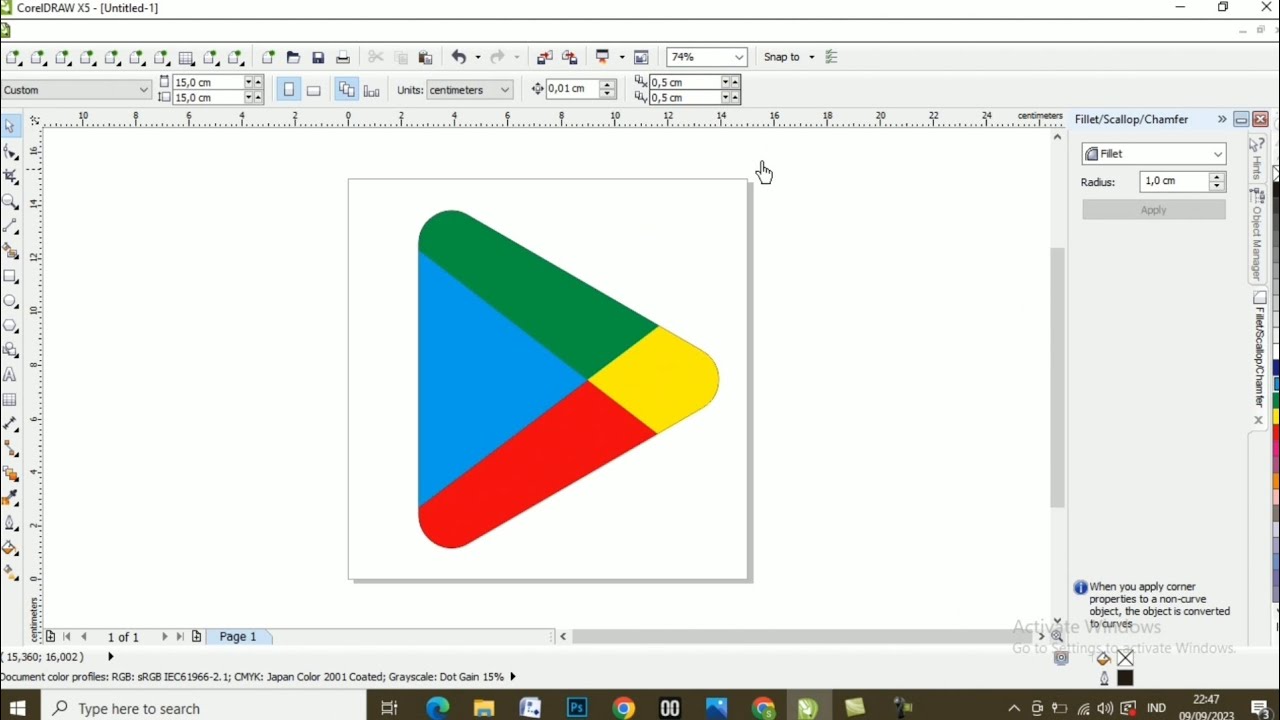Select the Eyedropper tool
This screenshot has width=1280, height=720.
(10, 498)
